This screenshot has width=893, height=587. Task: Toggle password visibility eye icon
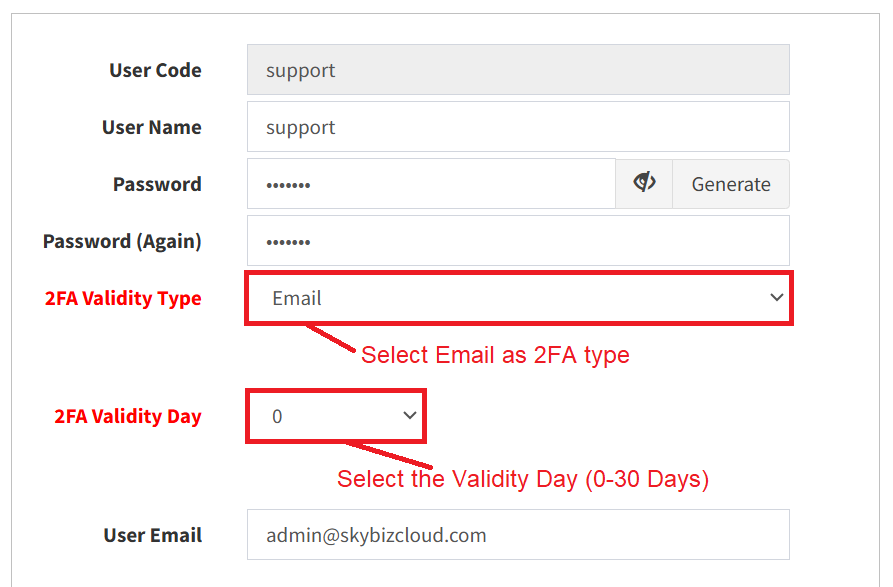tap(644, 183)
